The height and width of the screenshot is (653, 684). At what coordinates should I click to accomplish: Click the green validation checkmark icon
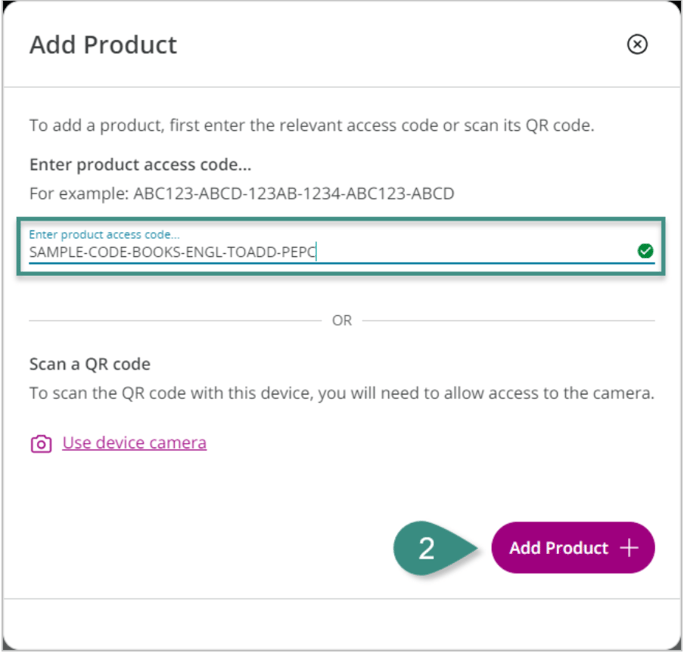[x=645, y=251]
